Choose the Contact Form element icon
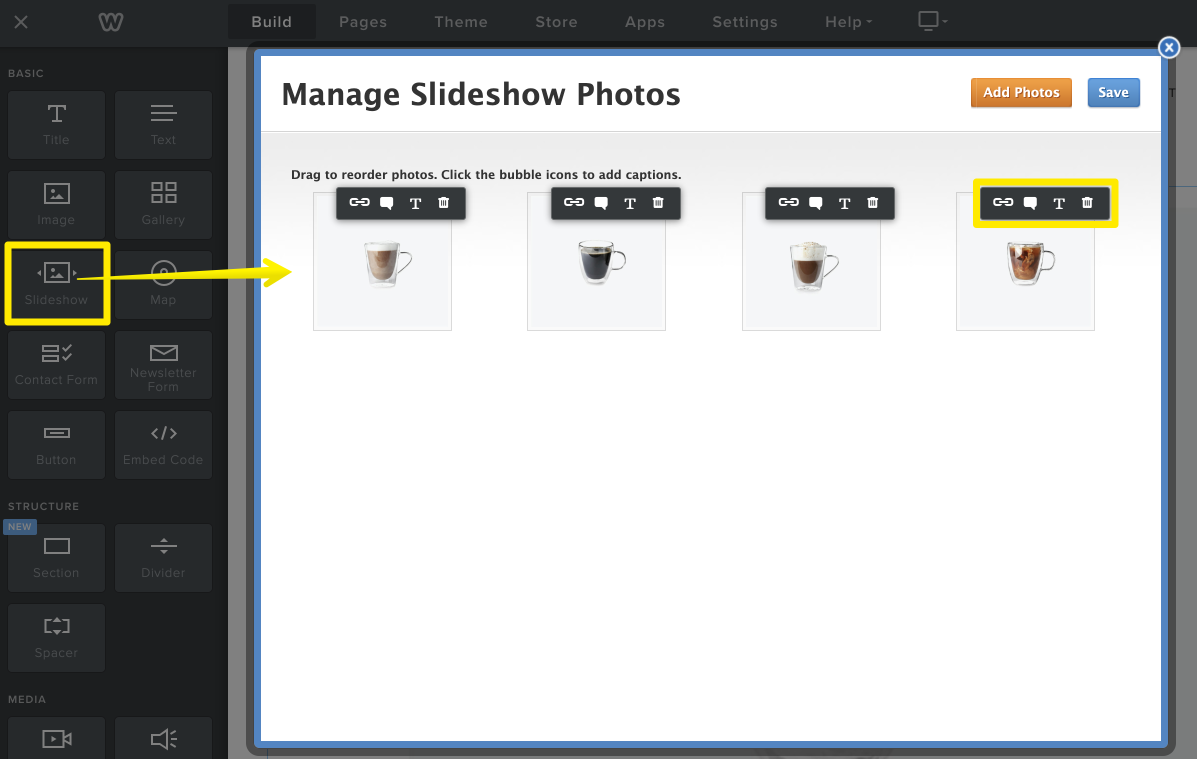This screenshot has height=759, width=1197. pos(56,365)
